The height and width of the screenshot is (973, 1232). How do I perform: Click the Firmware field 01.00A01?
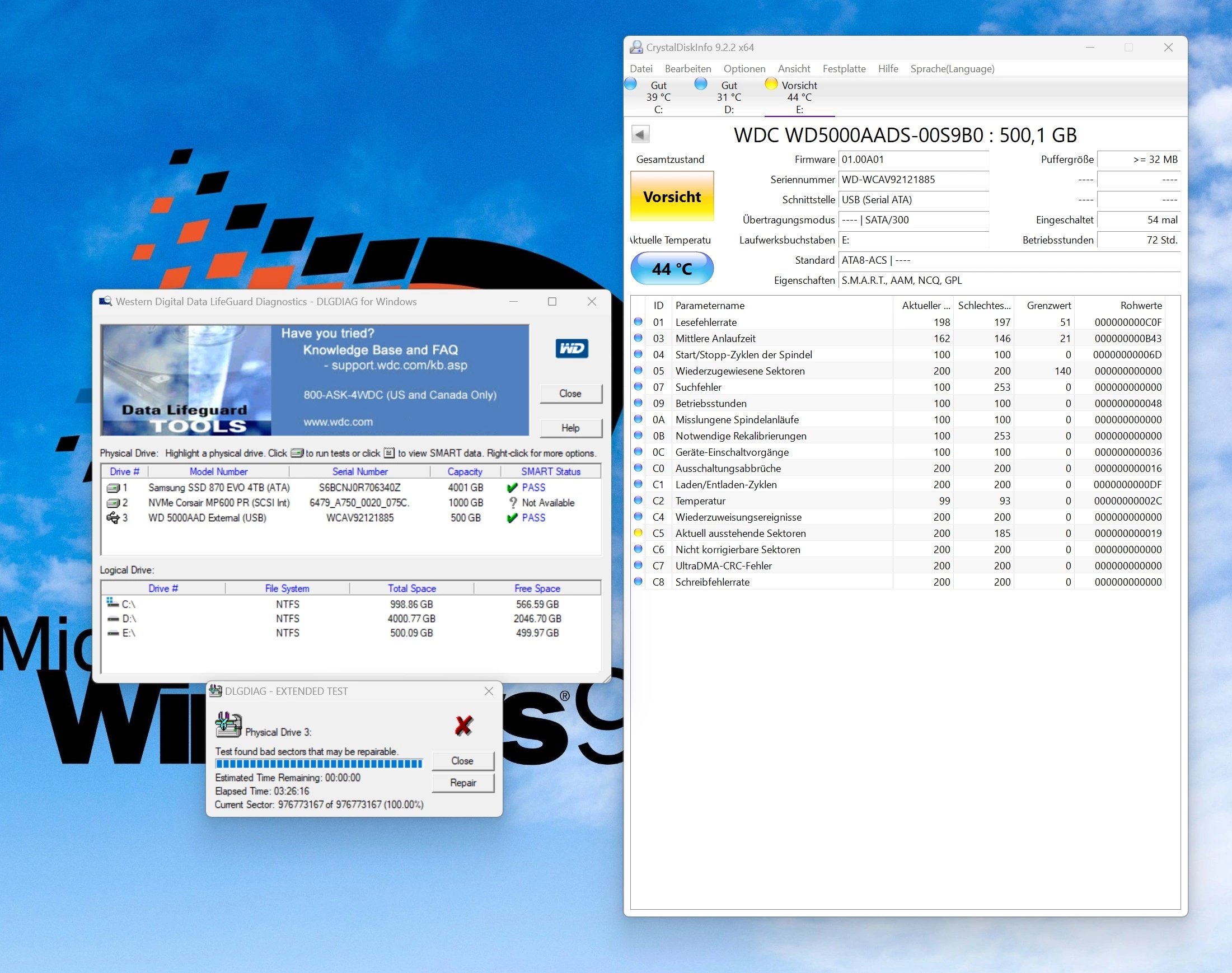point(914,160)
